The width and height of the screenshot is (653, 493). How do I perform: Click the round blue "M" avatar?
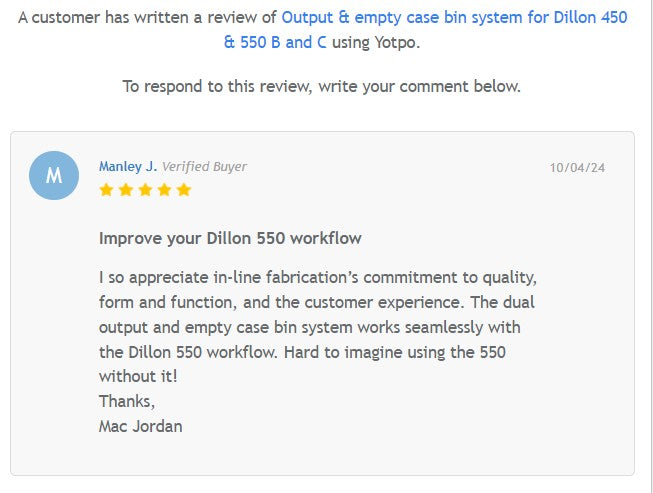click(54, 176)
